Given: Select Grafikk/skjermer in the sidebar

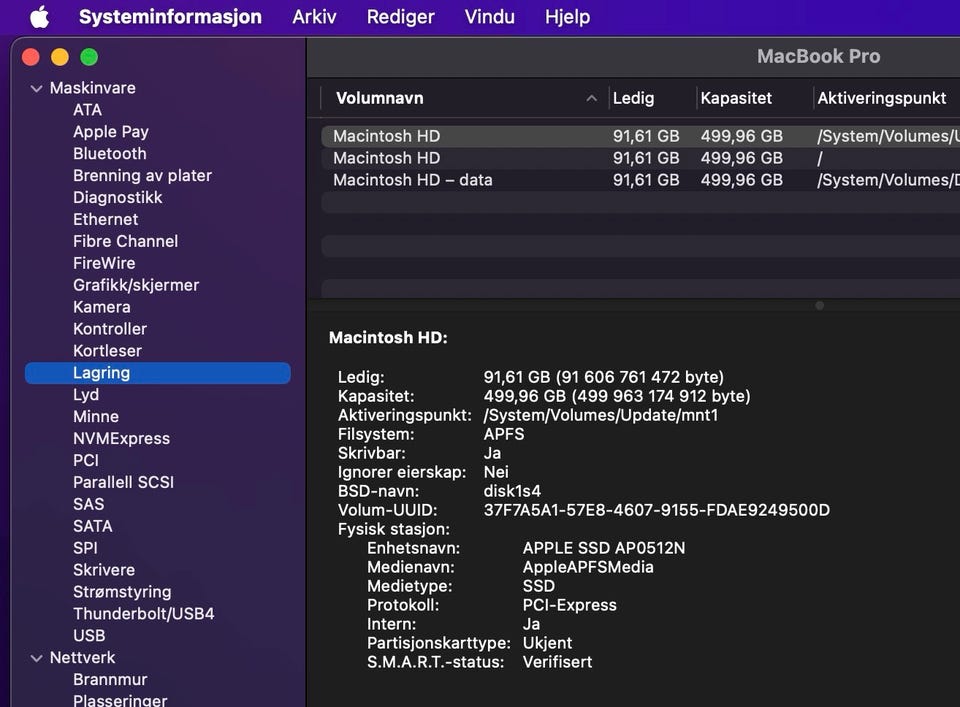Looking at the screenshot, I should coord(136,285).
